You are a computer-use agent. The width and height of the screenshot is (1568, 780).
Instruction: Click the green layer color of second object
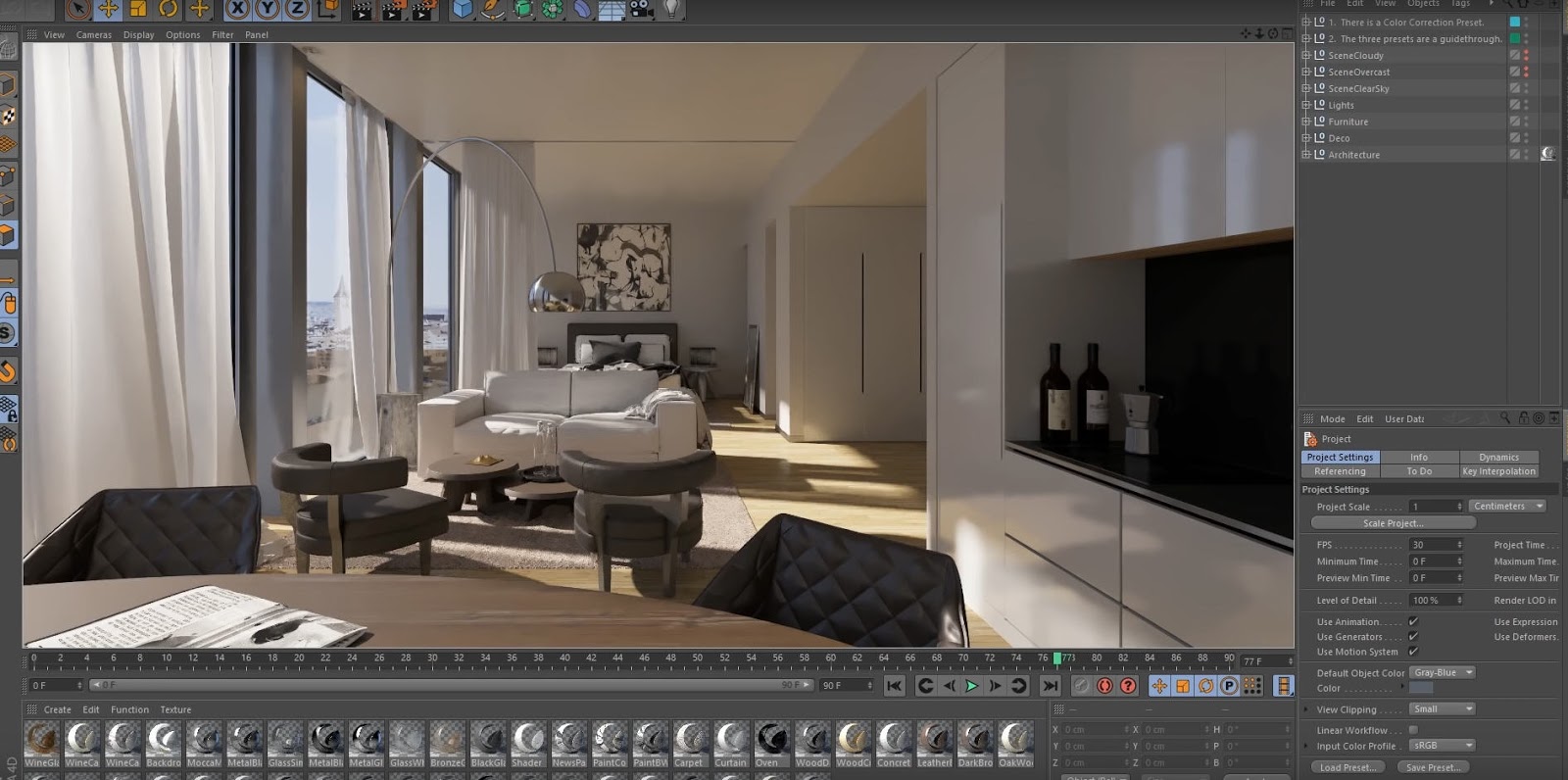click(x=1515, y=39)
